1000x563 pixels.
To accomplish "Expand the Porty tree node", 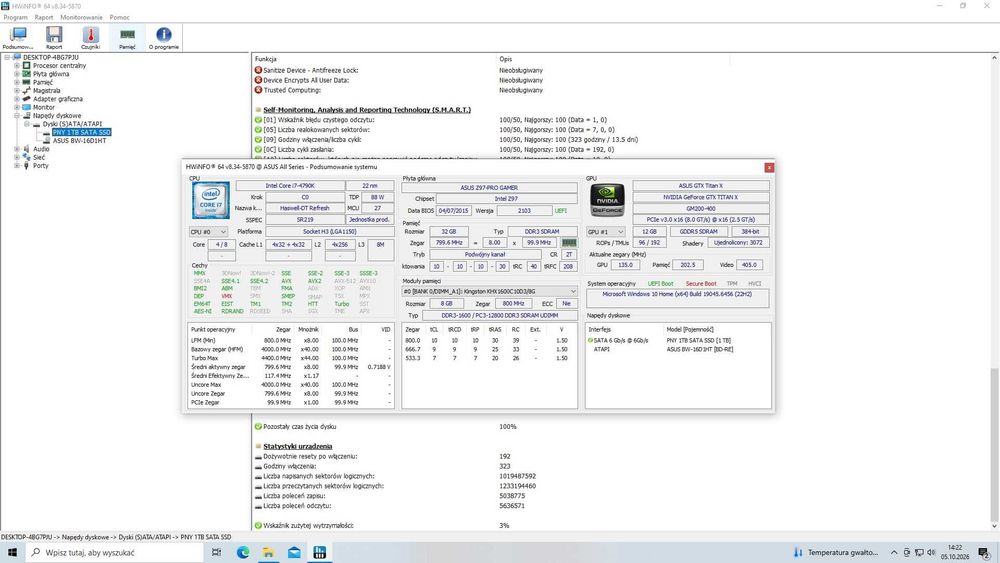I will coord(17,165).
